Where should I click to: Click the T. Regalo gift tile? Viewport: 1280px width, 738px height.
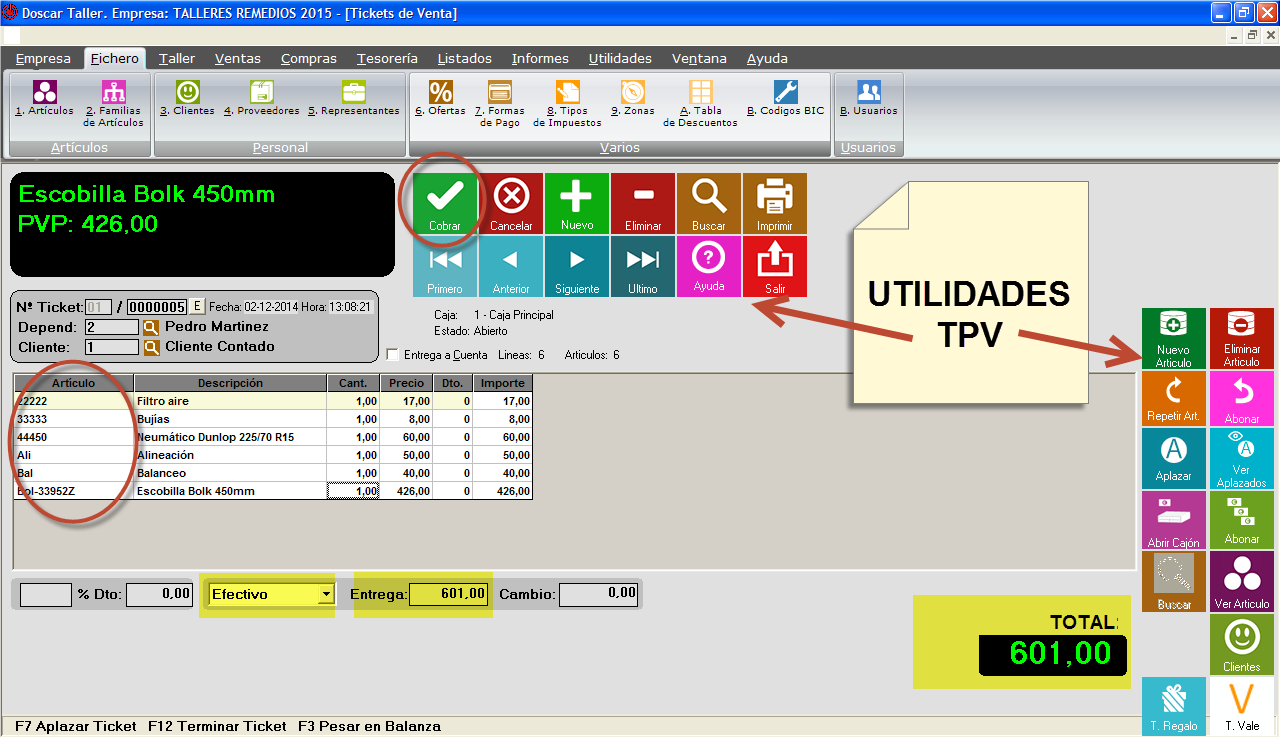(1174, 706)
